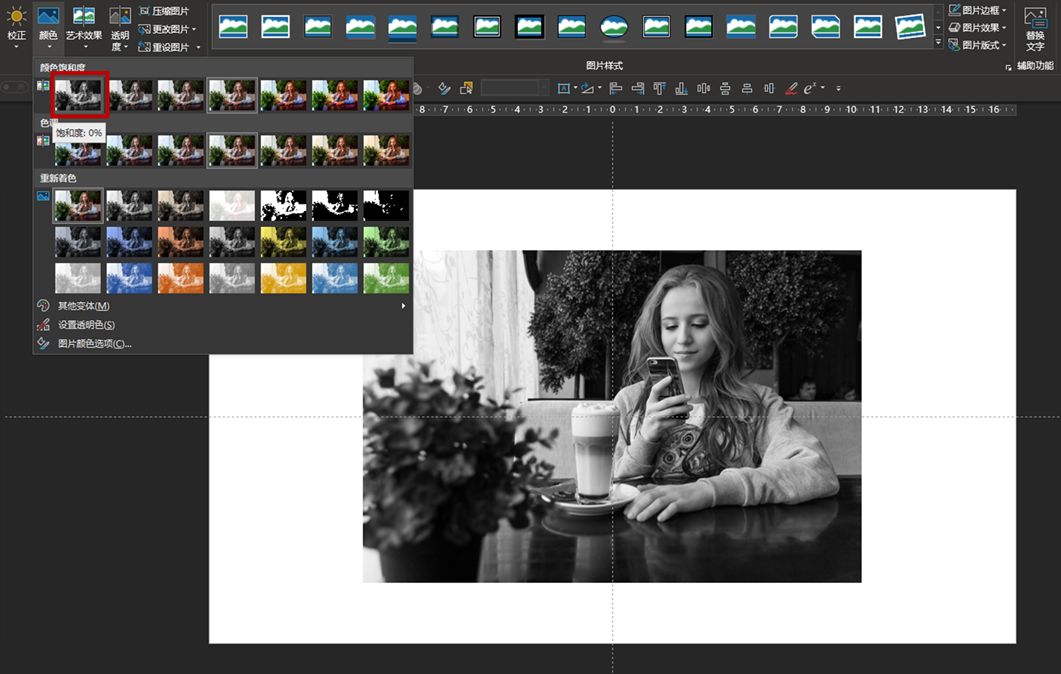
Task: Click the grayscale photo on the slide
Action: (x=612, y=416)
